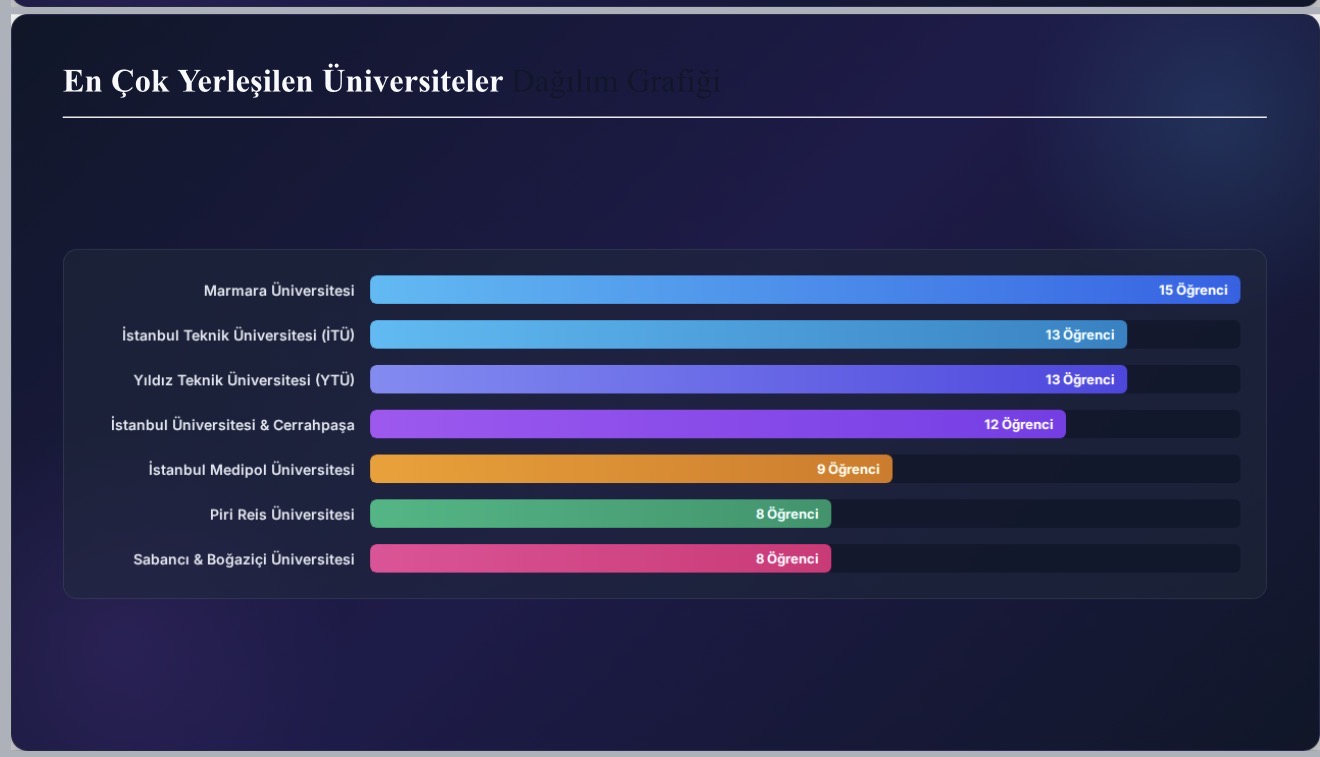
Task: Select the "12 Öğrenci" value
Action: [x=1019, y=425]
